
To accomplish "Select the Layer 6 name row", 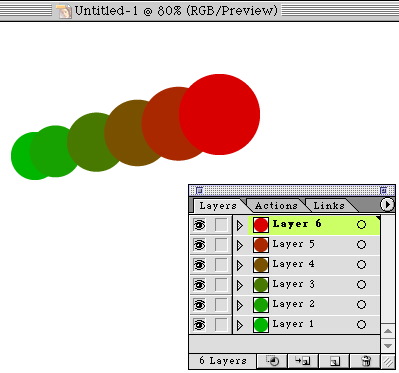I will 313,225.
